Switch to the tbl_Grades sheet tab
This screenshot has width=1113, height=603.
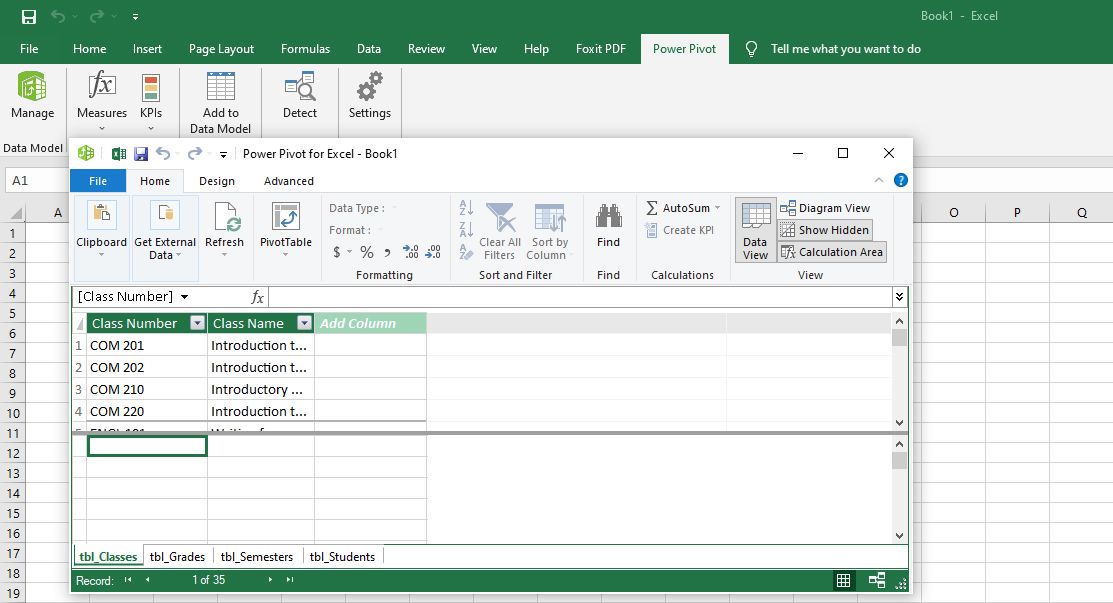[177, 557]
